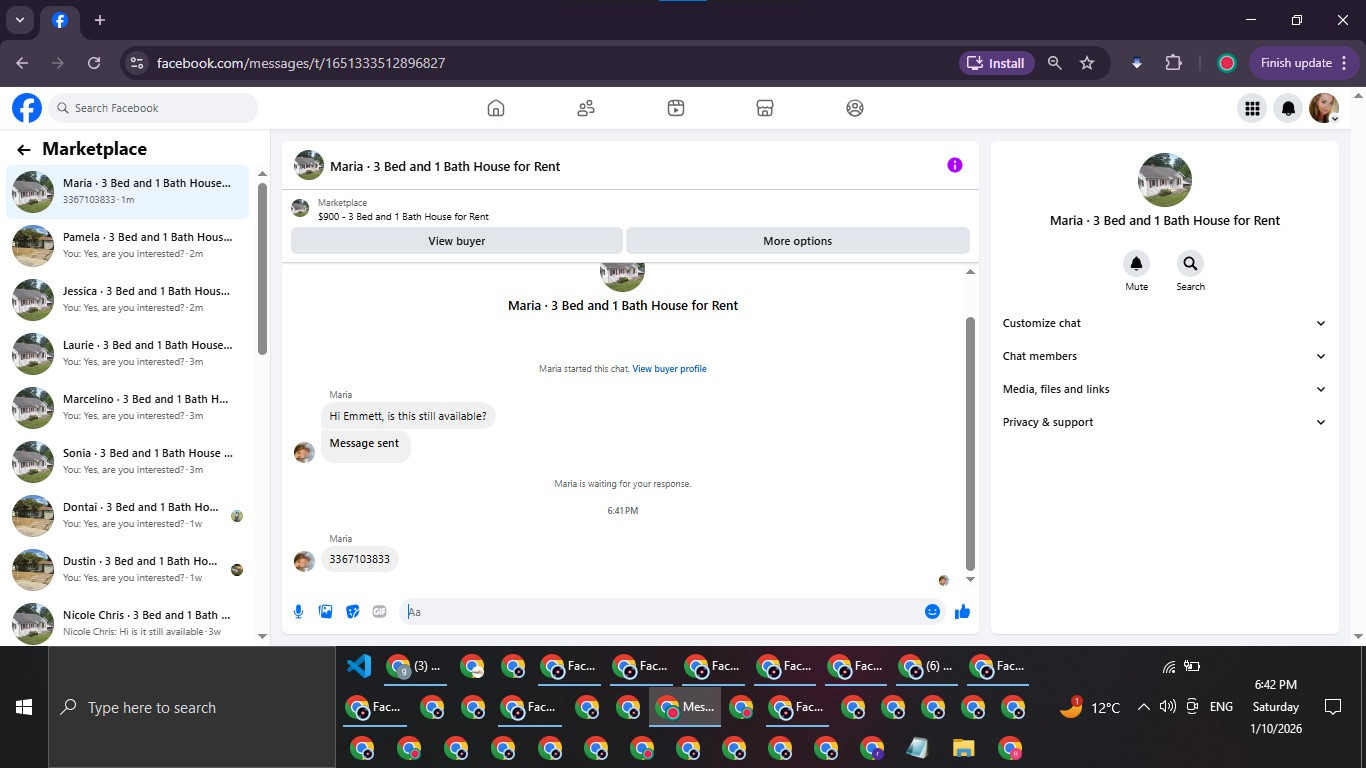This screenshot has width=1366, height=768.
Task: Expand Media, files and links section
Action: point(1165,389)
